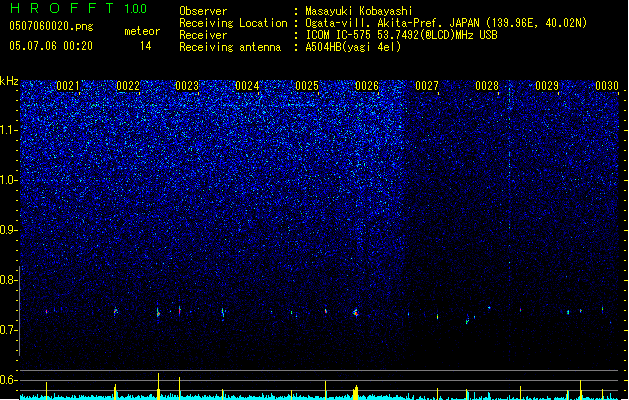
Task: Click the 0030 time marker
Action: click(x=607, y=86)
